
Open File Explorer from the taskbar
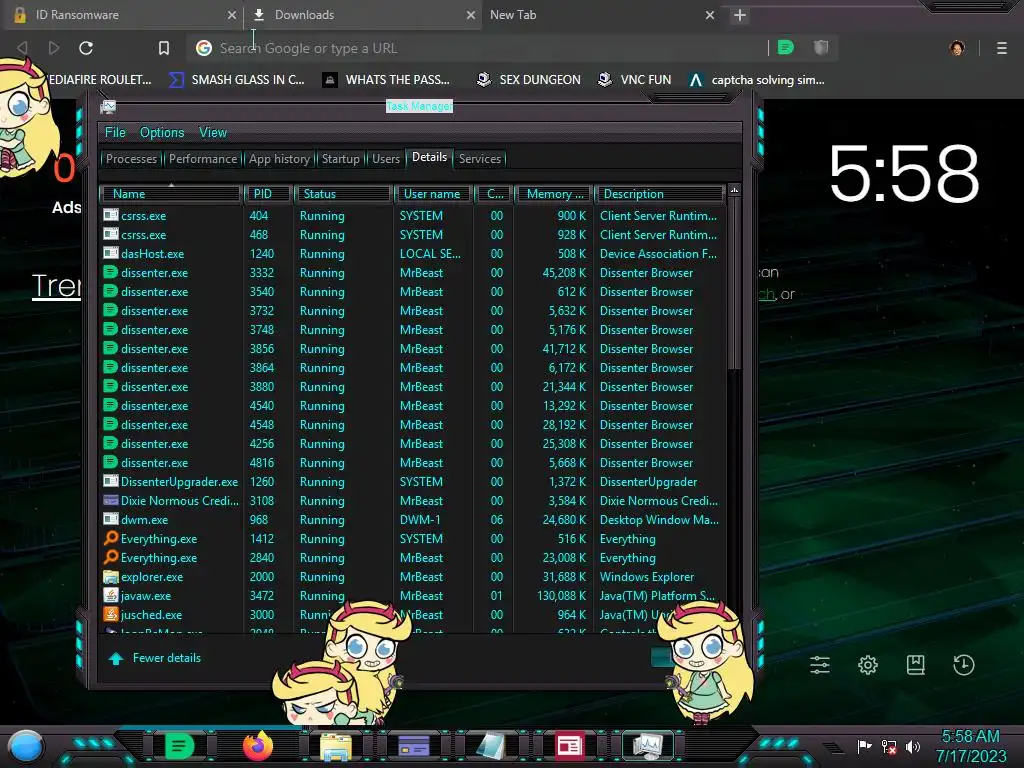click(336, 746)
